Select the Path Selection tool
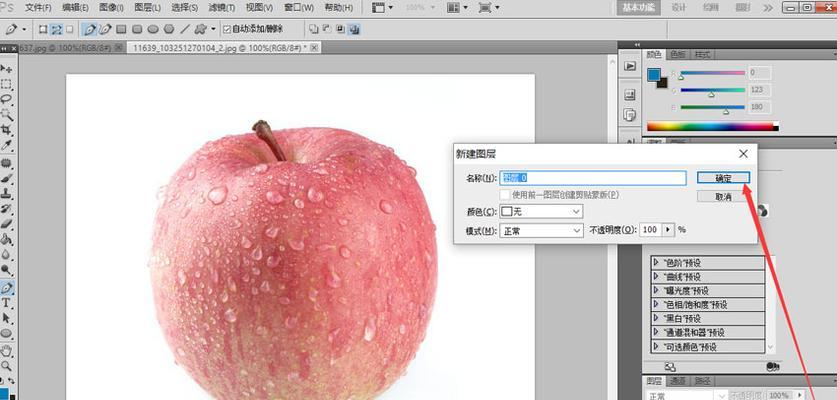 point(6,318)
